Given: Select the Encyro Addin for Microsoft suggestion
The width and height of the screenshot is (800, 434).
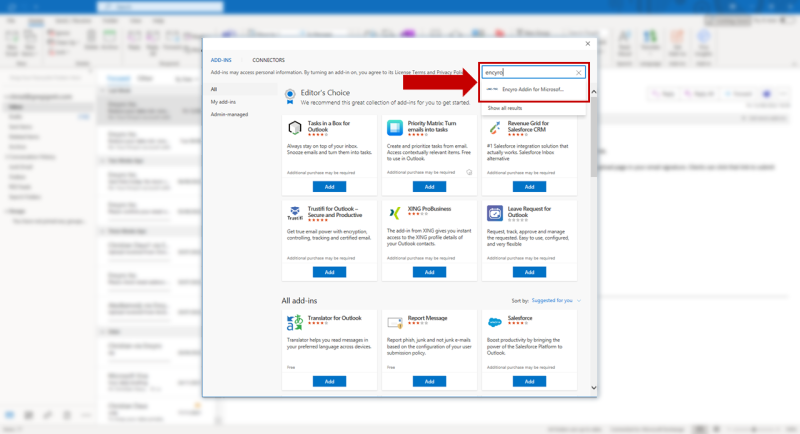Looking at the screenshot, I should pyautogui.click(x=533, y=89).
